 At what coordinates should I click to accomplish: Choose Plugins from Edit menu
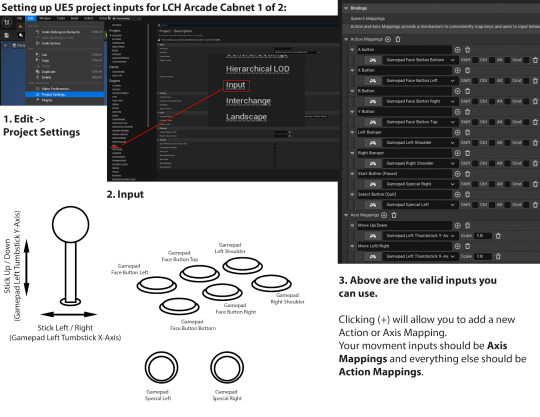pos(65,100)
